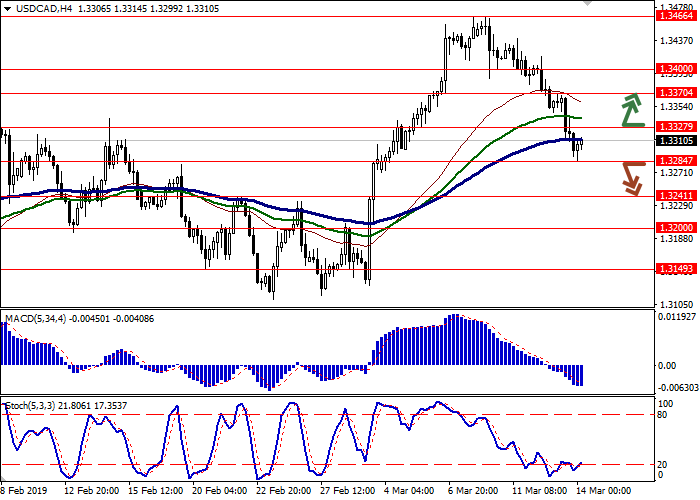Click the 12 Feb 20:00 time label
The width and height of the screenshot is (700, 500).
click(x=91, y=491)
